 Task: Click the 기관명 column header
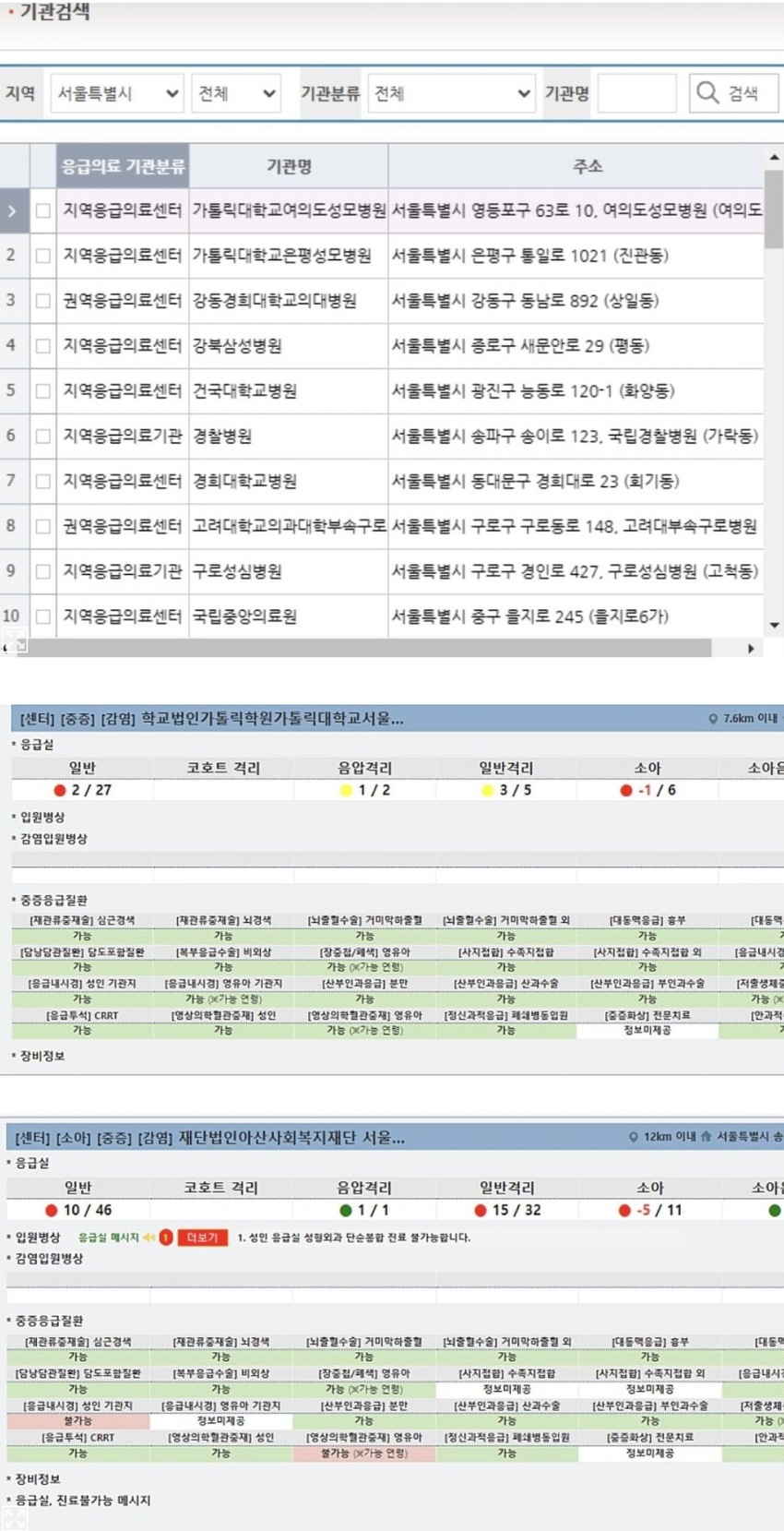click(289, 167)
